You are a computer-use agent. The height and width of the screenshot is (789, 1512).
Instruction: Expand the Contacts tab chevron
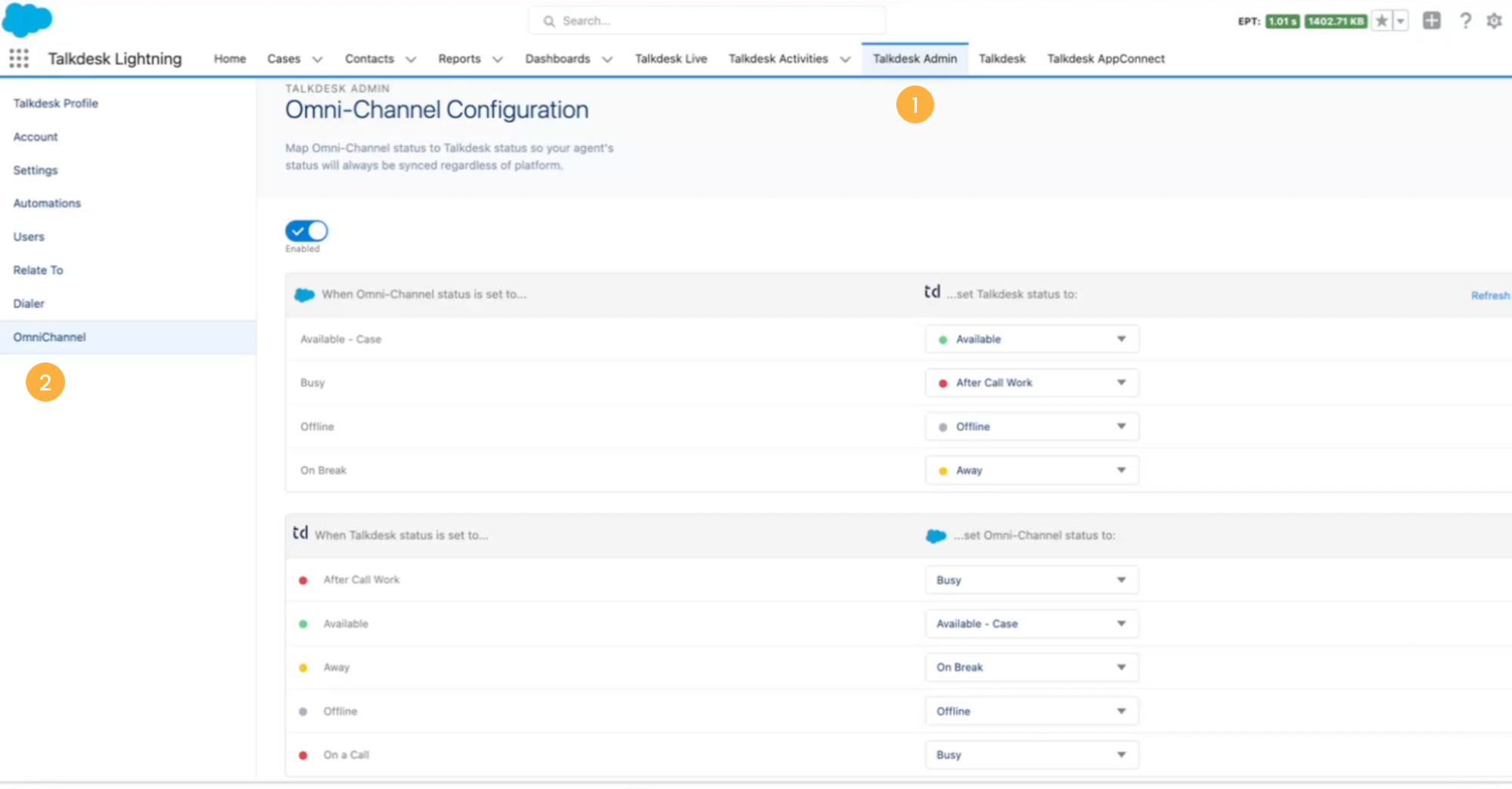[x=411, y=59]
